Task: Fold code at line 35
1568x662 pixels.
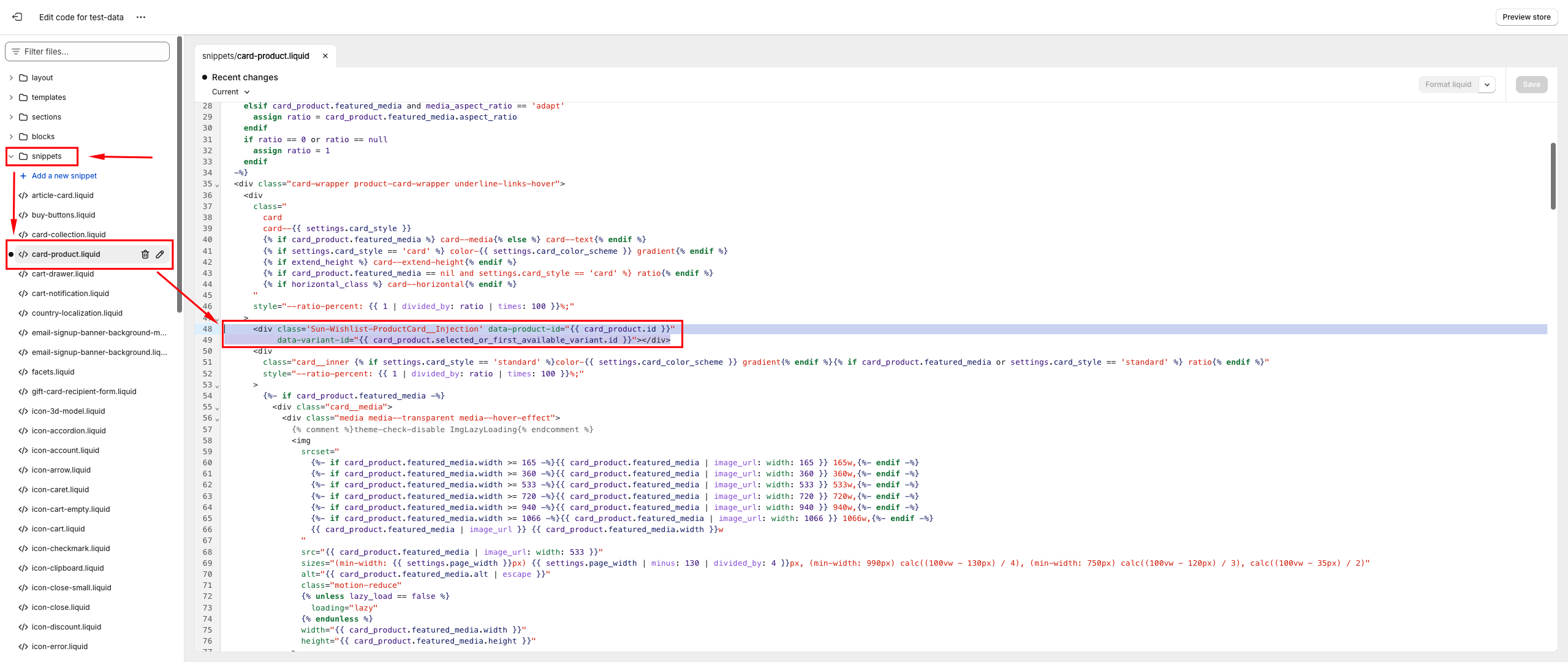Action: pyautogui.click(x=217, y=185)
